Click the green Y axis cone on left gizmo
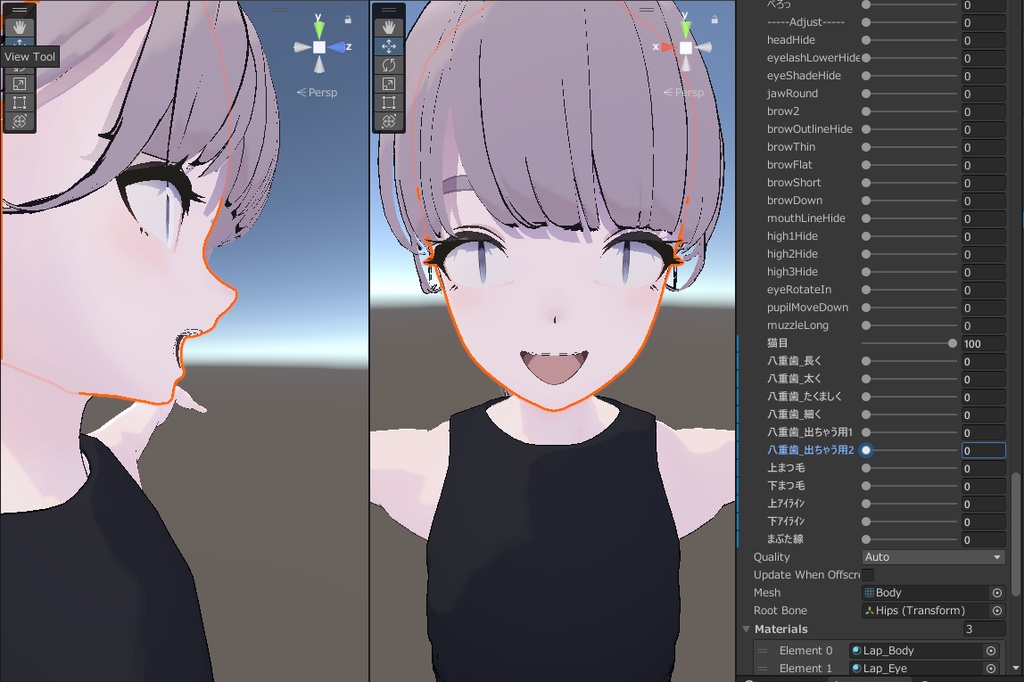The width and height of the screenshot is (1024, 682). pos(319,29)
